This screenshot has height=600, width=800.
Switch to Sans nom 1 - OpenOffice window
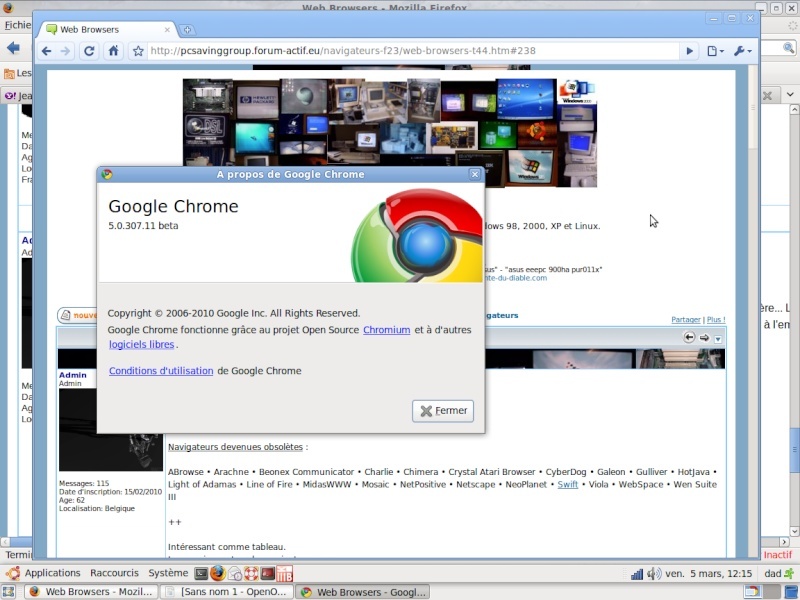227,592
